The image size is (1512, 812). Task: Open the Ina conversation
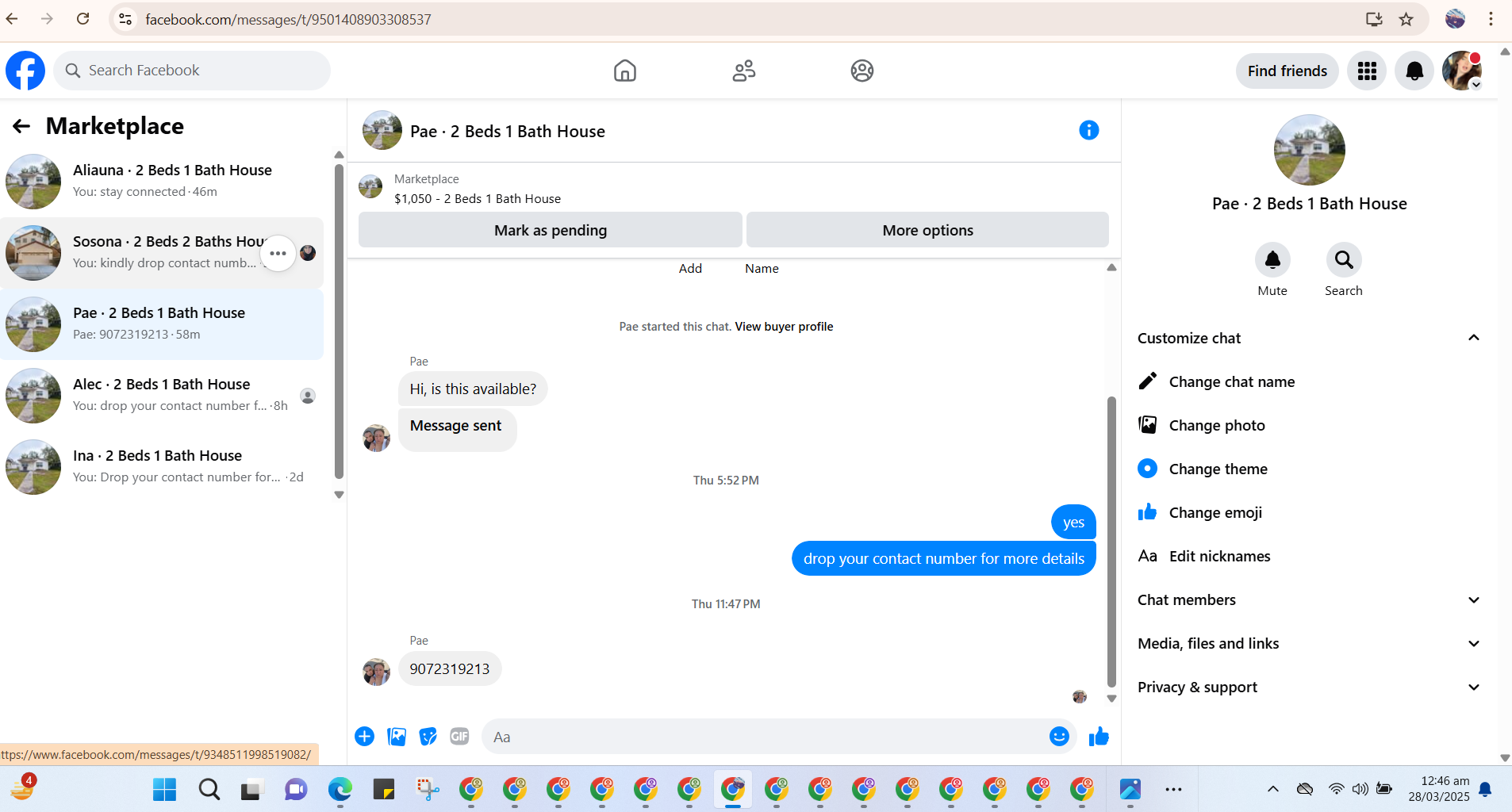163,467
